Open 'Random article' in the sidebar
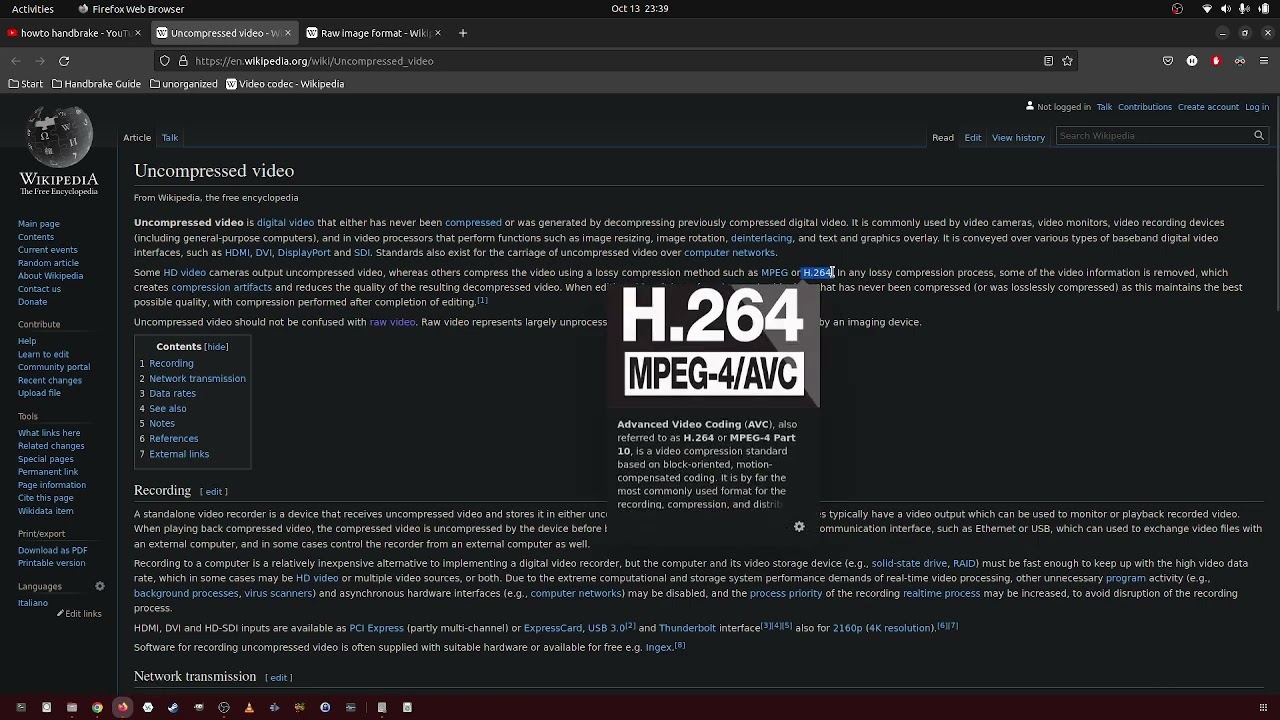This screenshot has height=720, width=1280. pyautogui.click(x=48, y=263)
